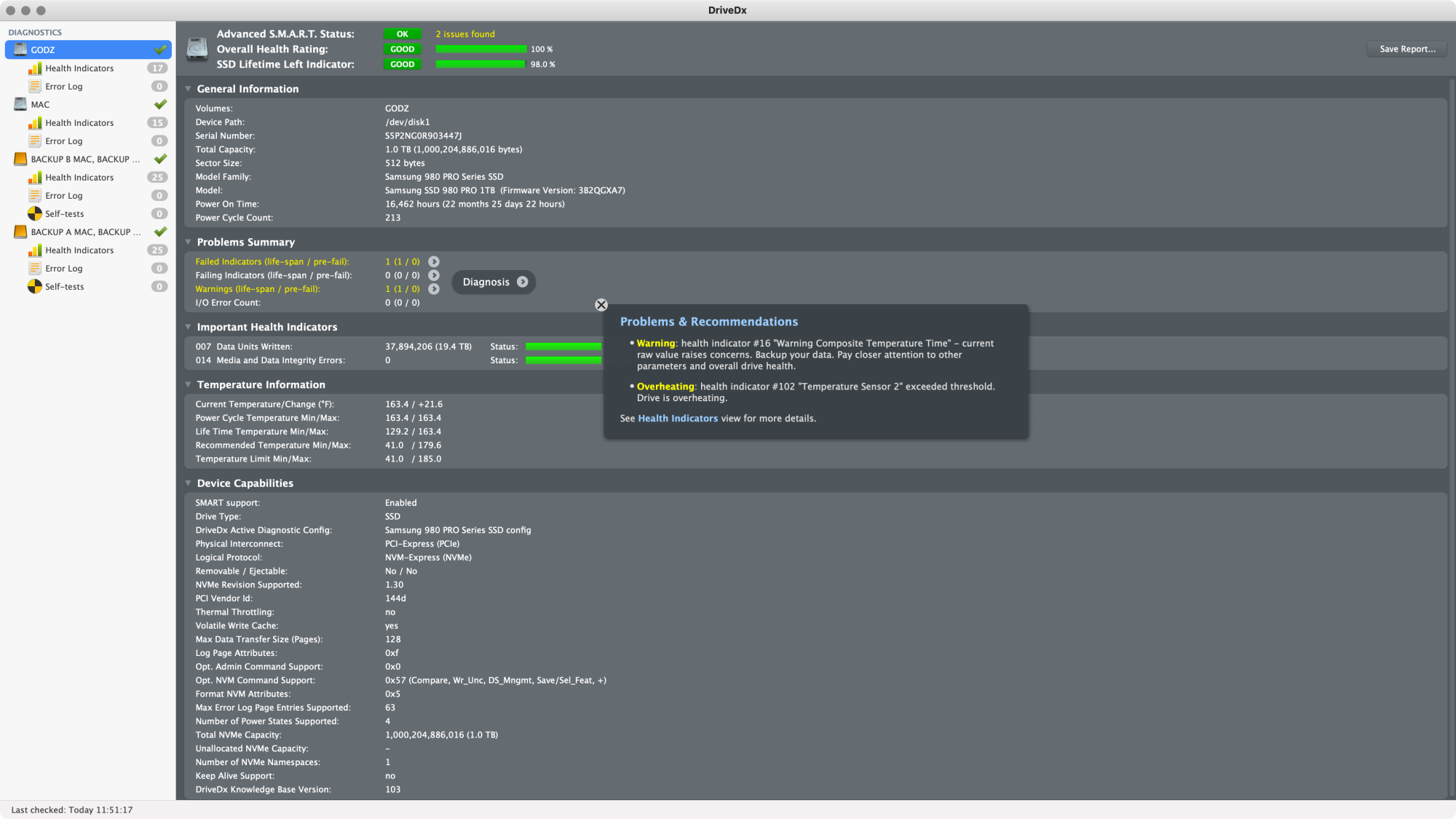1456x819 pixels.
Task: Click the large drive icon beside S.M.A.R.T. status
Action: pyautogui.click(x=197, y=49)
